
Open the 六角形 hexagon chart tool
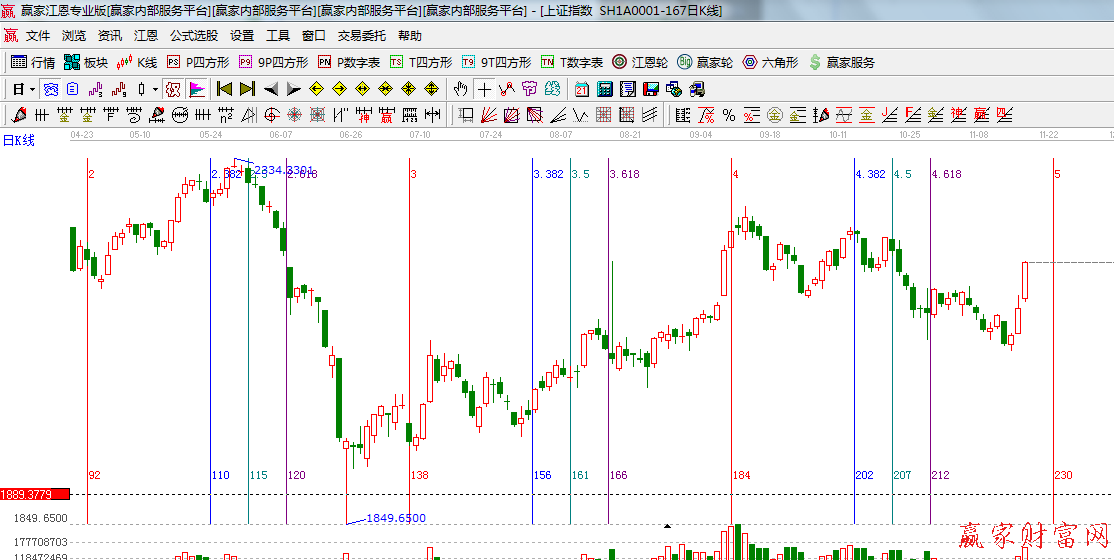click(x=770, y=62)
